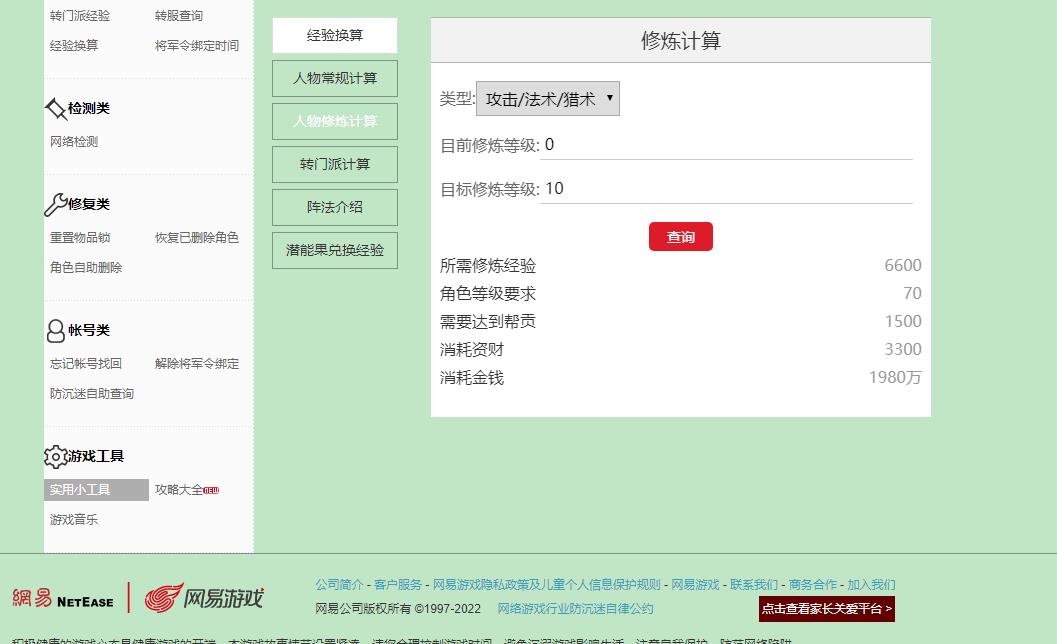The height and width of the screenshot is (644, 1057).
Task: Open the 联系我们 footer link
Action: pyautogui.click(x=754, y=585)
